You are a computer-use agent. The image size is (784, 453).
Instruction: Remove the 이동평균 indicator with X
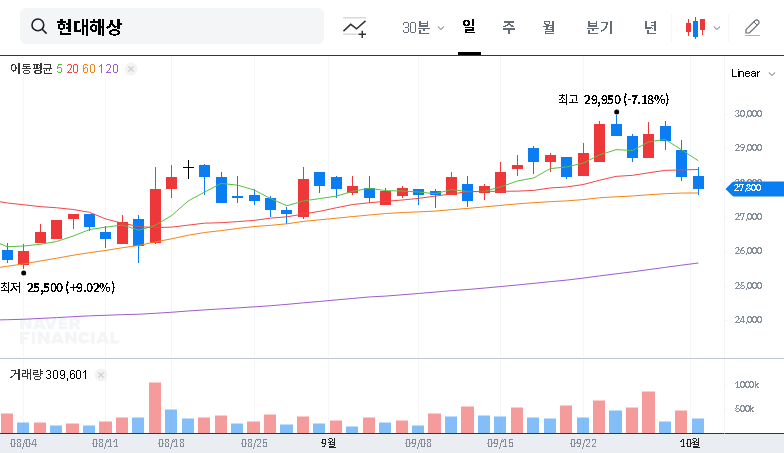pos(131,69)
